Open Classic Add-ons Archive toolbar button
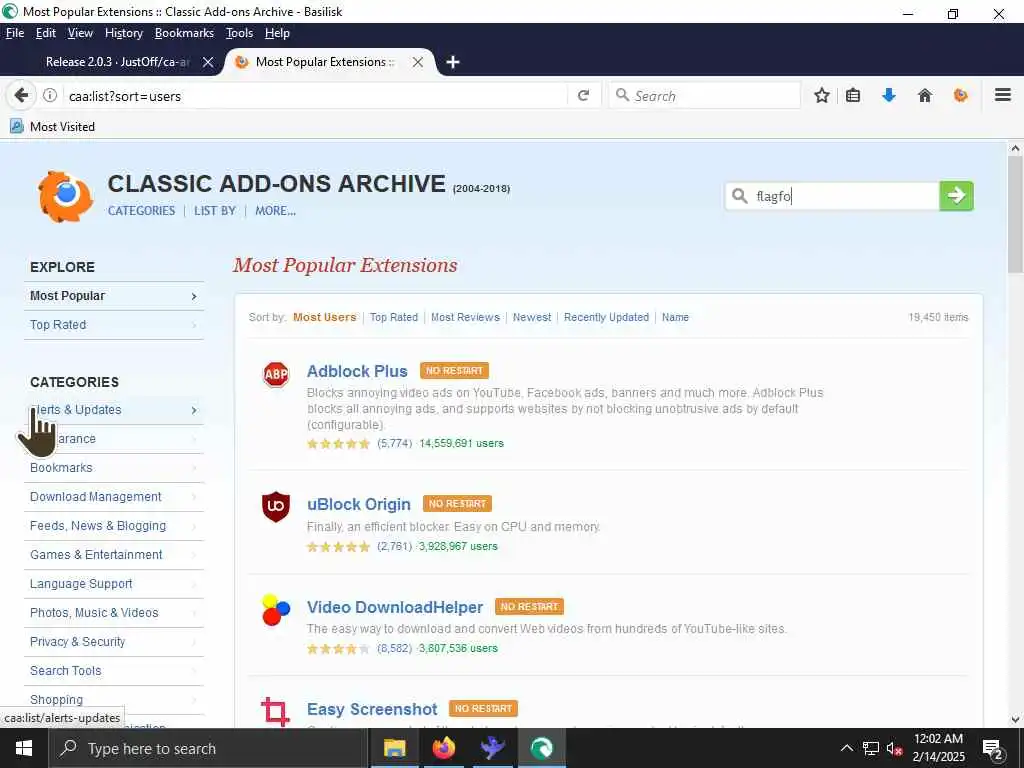1024x768 pixels. [x=961, y=95]
